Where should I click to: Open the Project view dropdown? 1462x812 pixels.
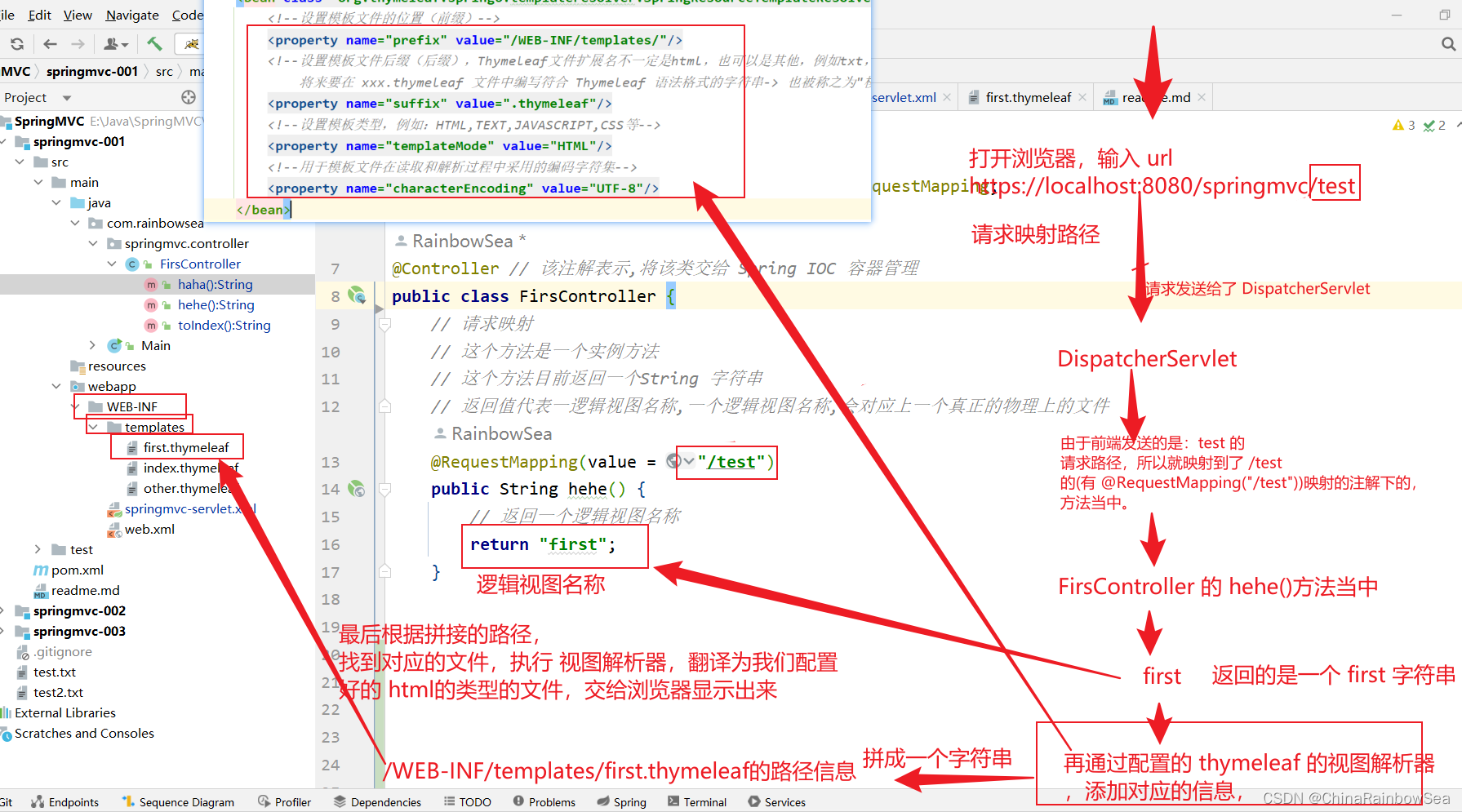coord(67,98)
